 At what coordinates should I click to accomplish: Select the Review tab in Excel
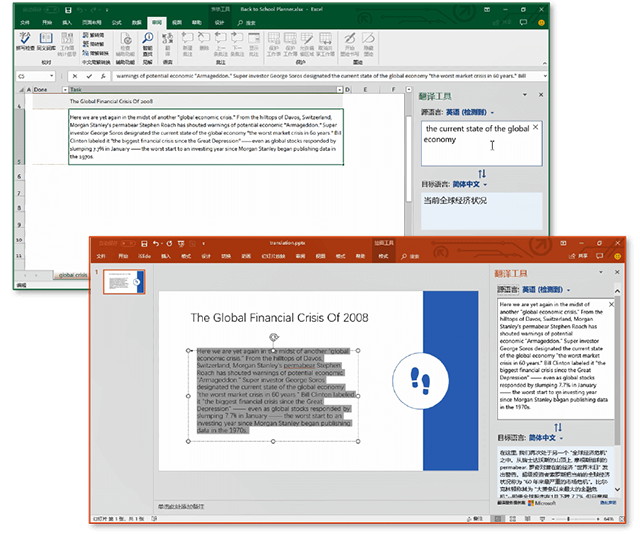157,22
